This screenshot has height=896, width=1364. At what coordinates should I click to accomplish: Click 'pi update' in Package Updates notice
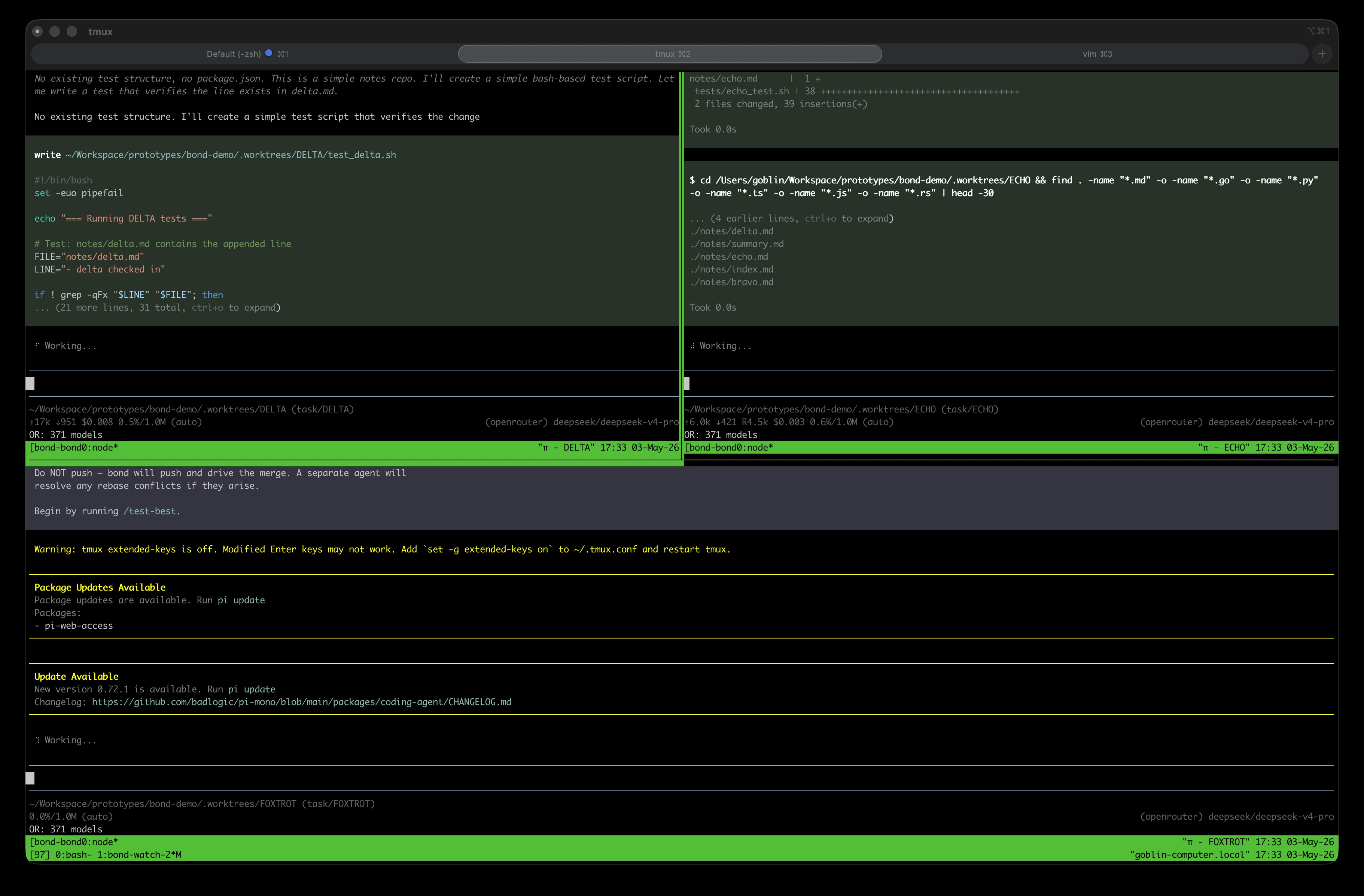(241, 600)
